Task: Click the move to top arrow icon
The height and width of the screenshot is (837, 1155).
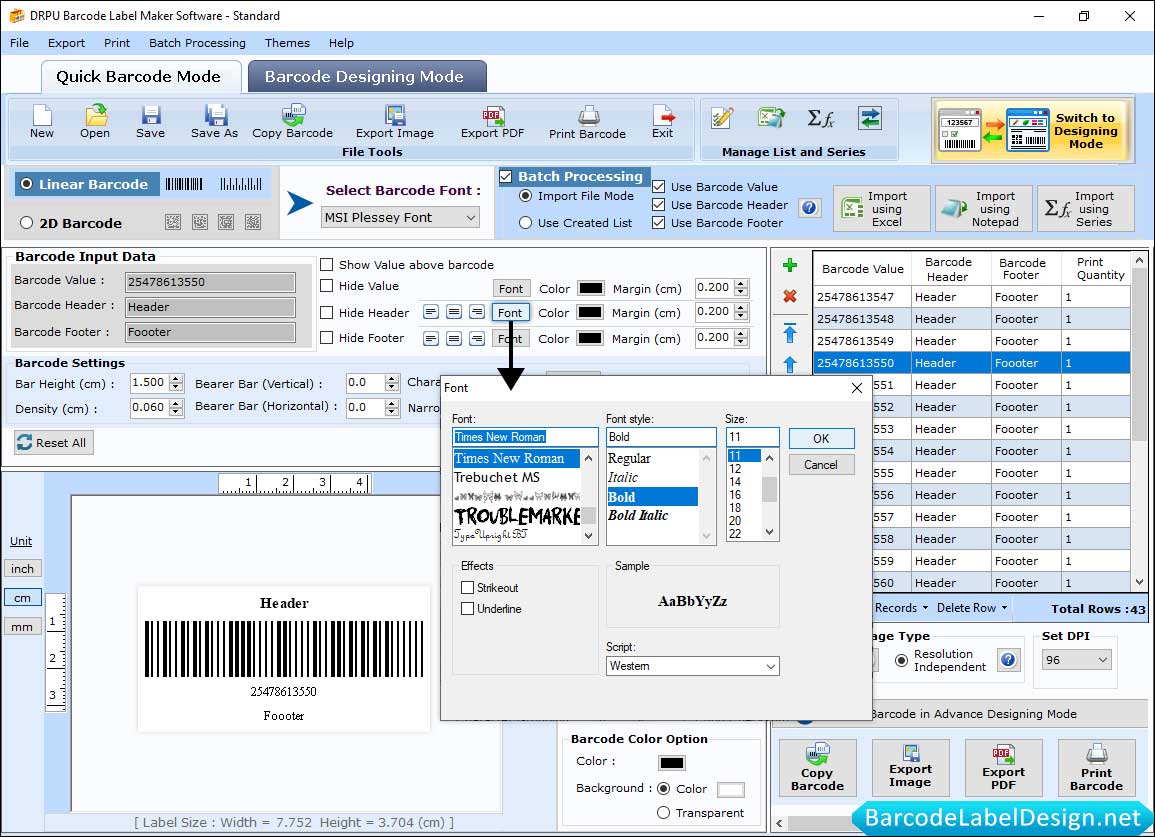Action: [x=790, y=333]
